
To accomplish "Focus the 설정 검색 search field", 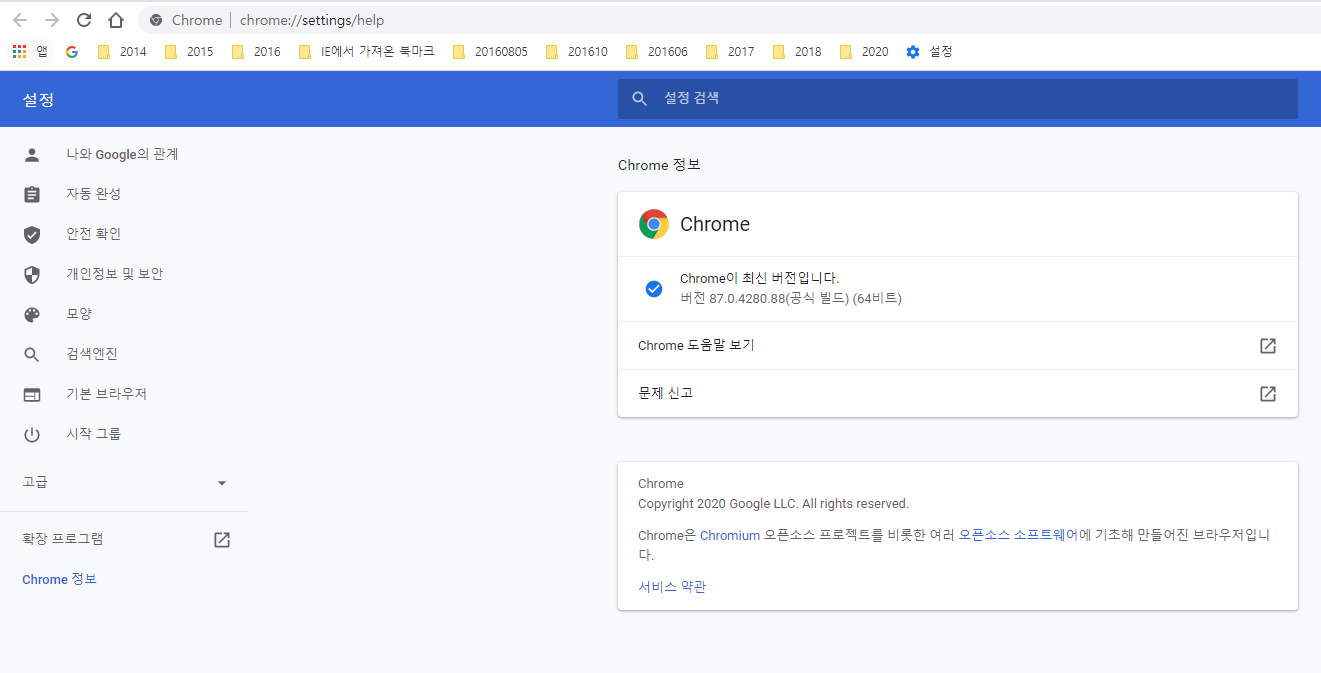I will click(x=958, y=98).
